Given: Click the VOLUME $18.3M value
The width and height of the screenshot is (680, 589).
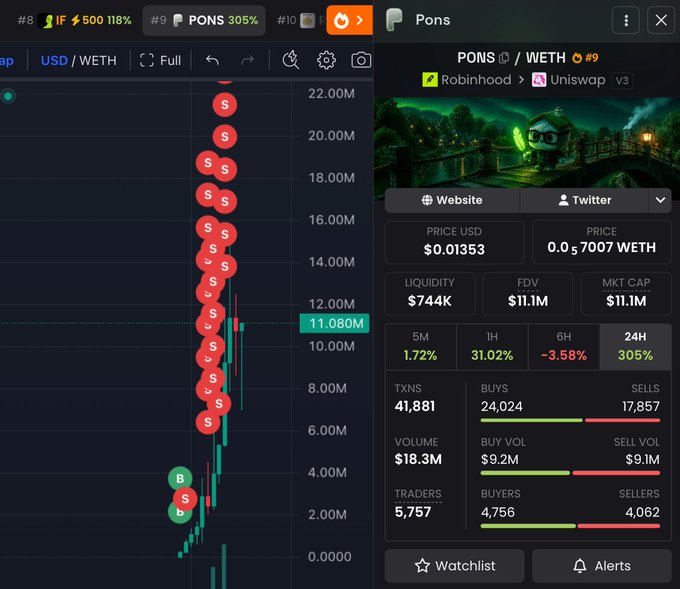Looking at the screenshot, I should click(x=418, y=459).
